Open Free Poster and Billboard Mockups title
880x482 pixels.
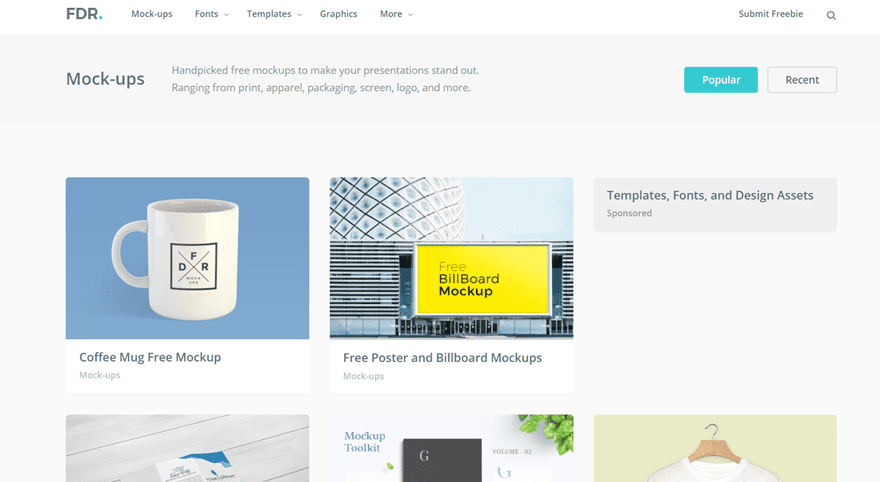pyautogui.click(x=442, y=358)
